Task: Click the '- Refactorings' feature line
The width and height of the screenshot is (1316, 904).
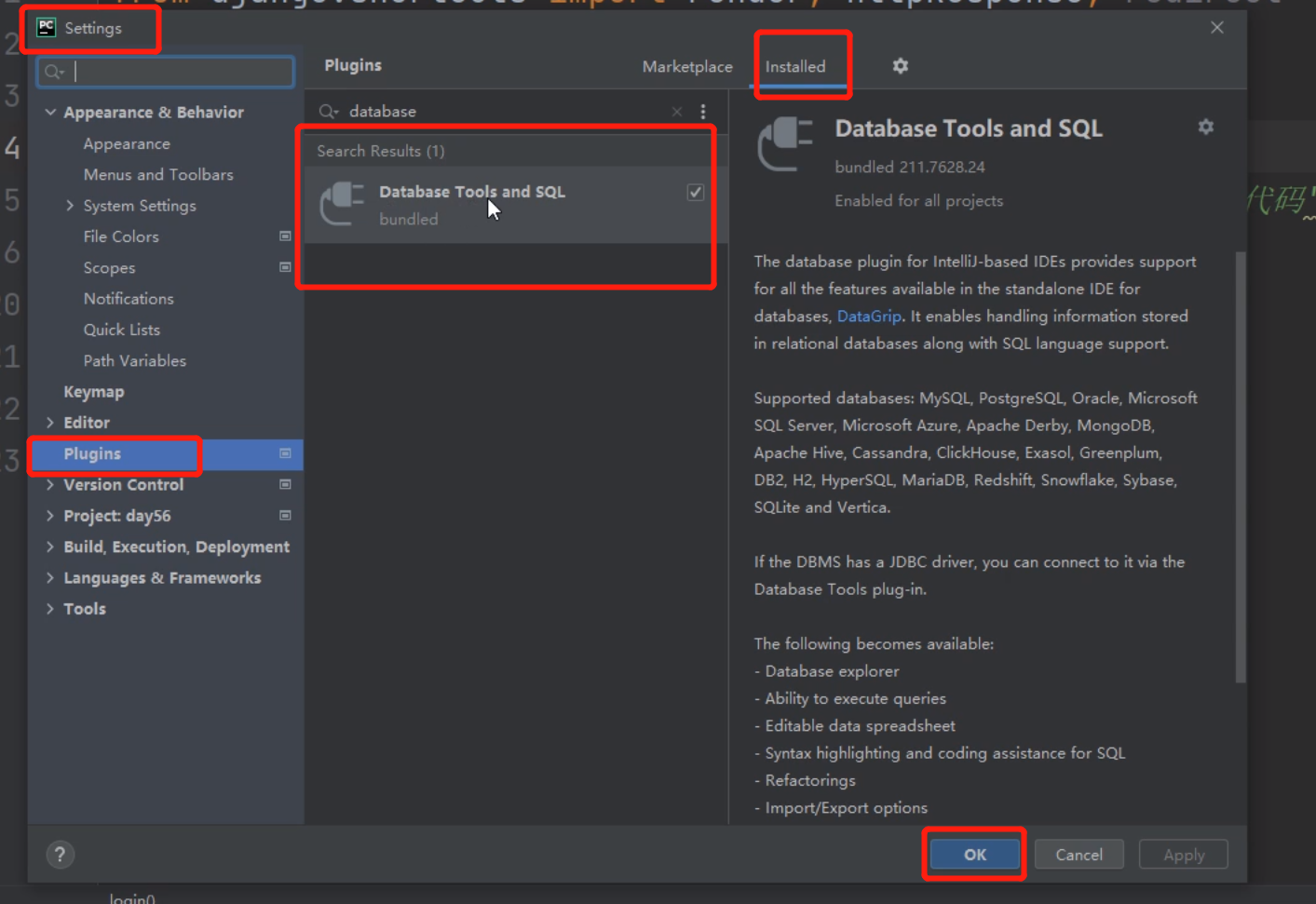Action: click(x=805, y=780)
